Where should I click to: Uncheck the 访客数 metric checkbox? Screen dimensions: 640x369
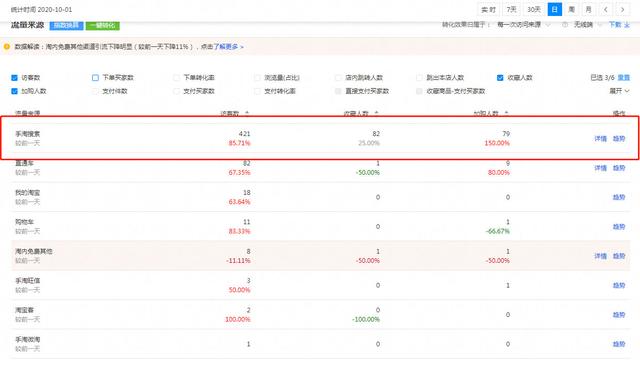(14, 78)
